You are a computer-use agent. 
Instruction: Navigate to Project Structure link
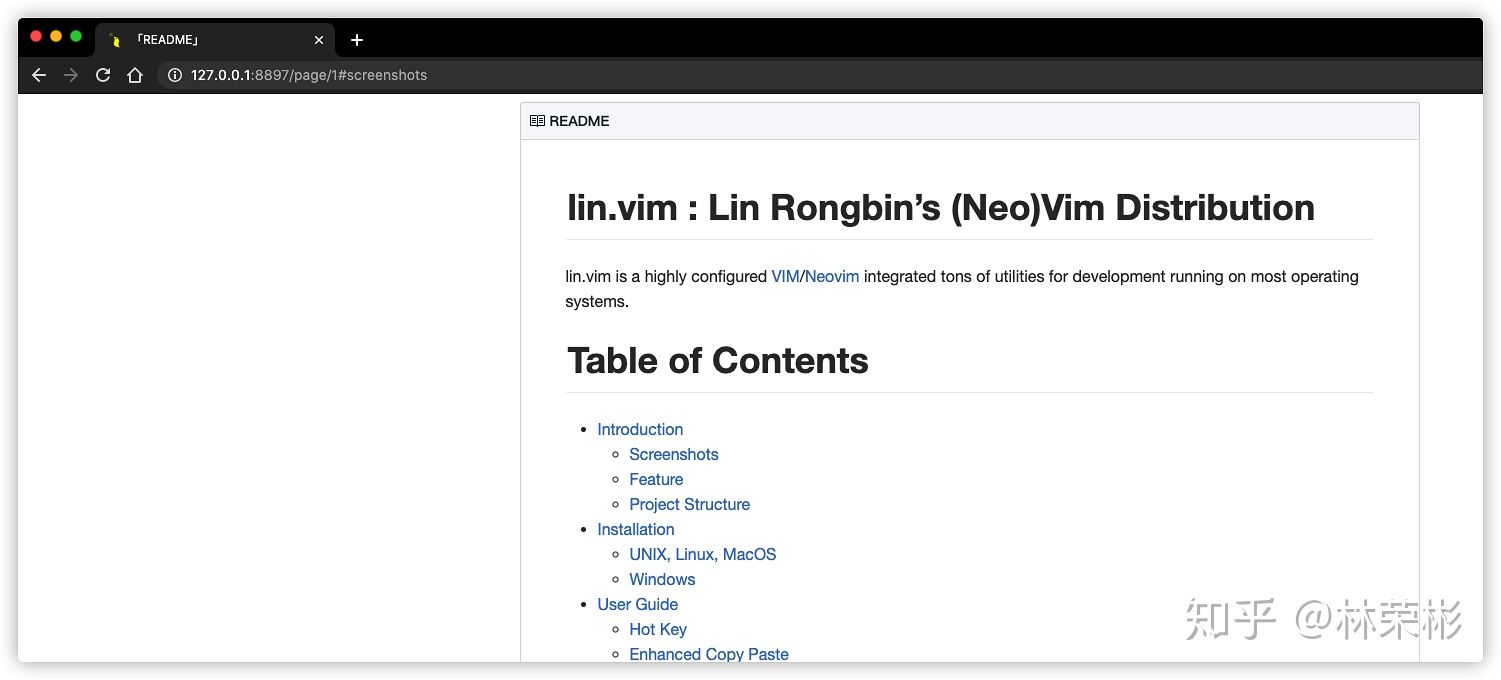pos(689,504)
